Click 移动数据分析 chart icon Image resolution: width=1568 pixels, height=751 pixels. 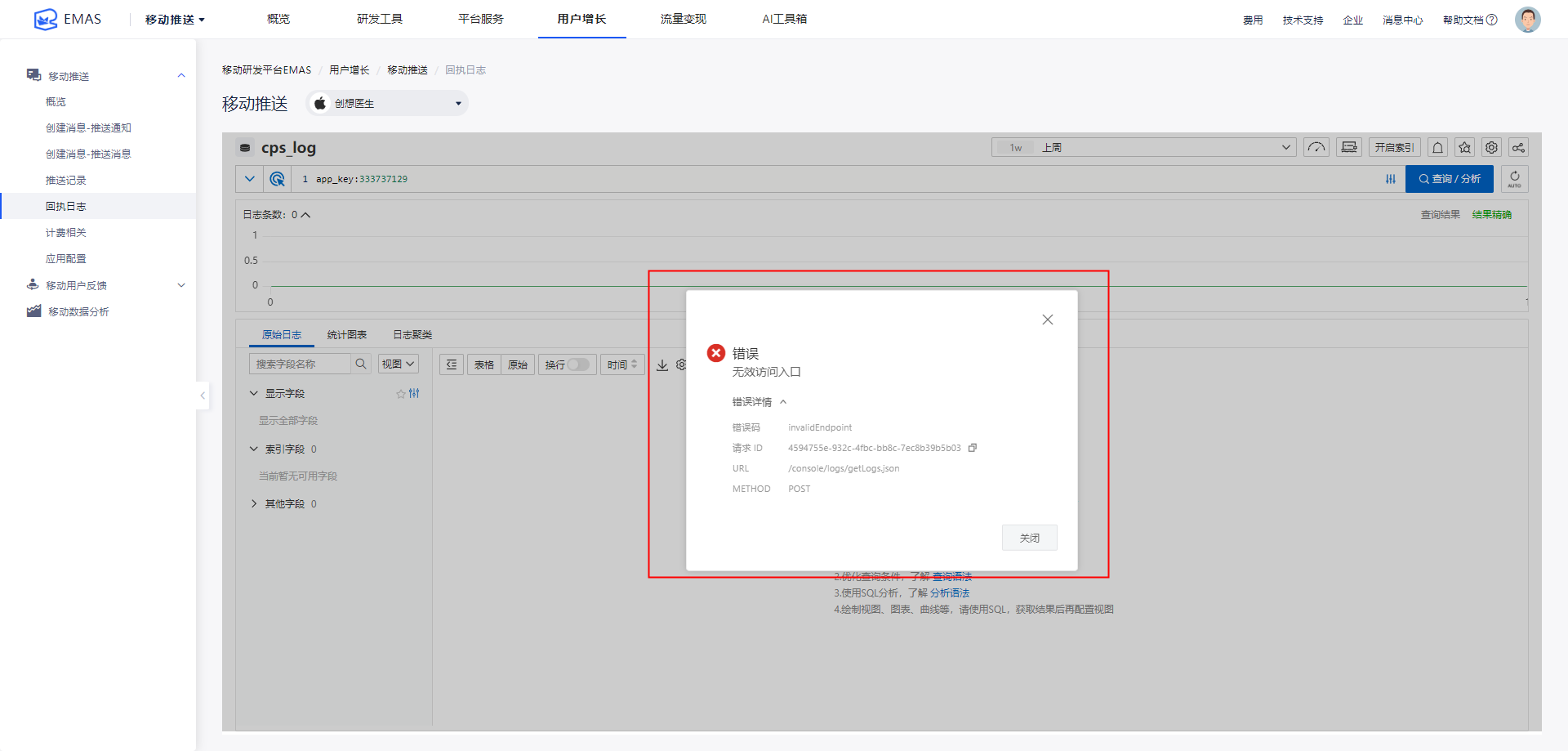33,311
